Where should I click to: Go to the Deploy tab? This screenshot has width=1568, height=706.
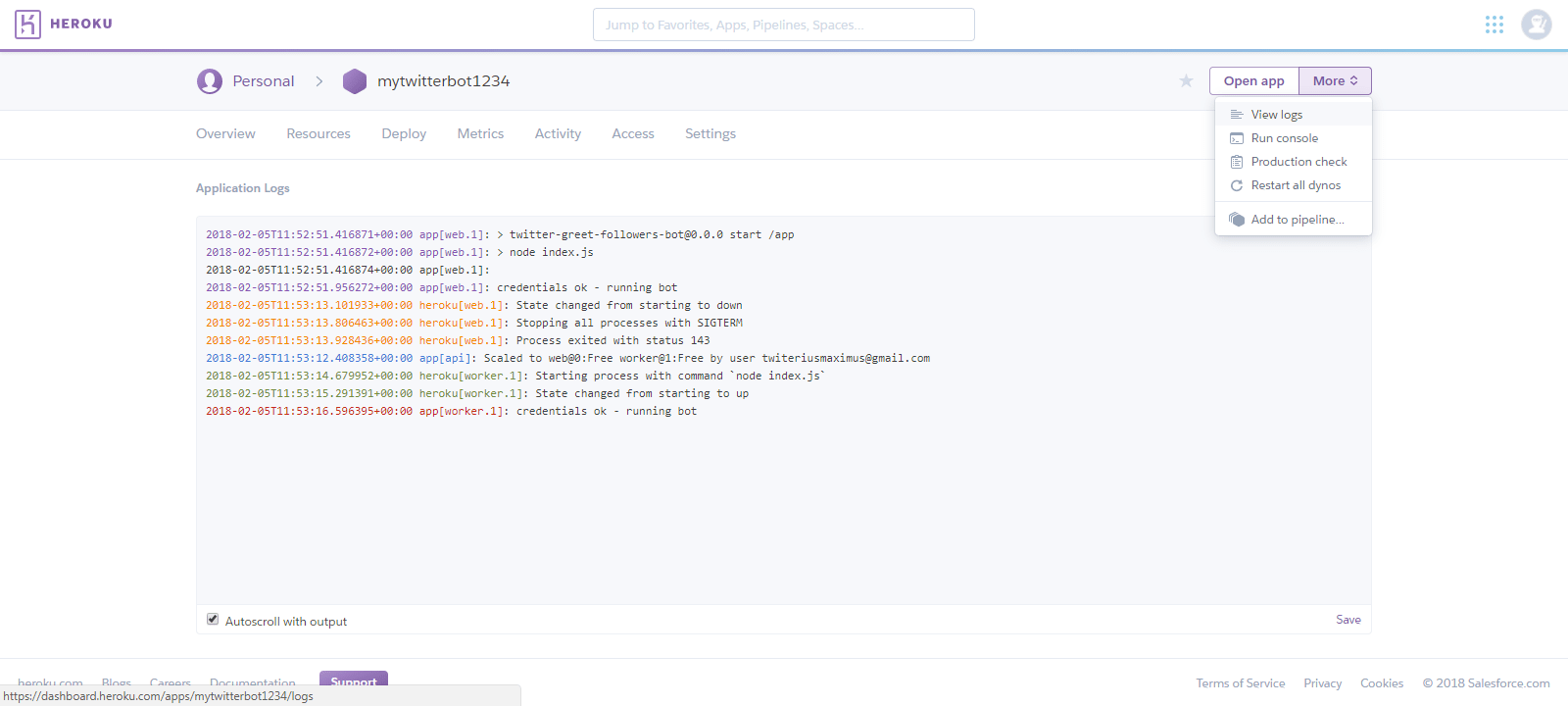(404, 133)
